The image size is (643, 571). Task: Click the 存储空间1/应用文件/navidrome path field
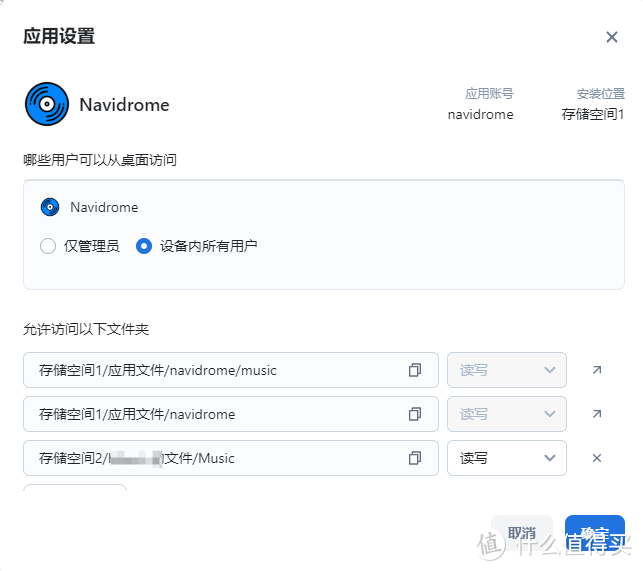(x=231, y=414)
